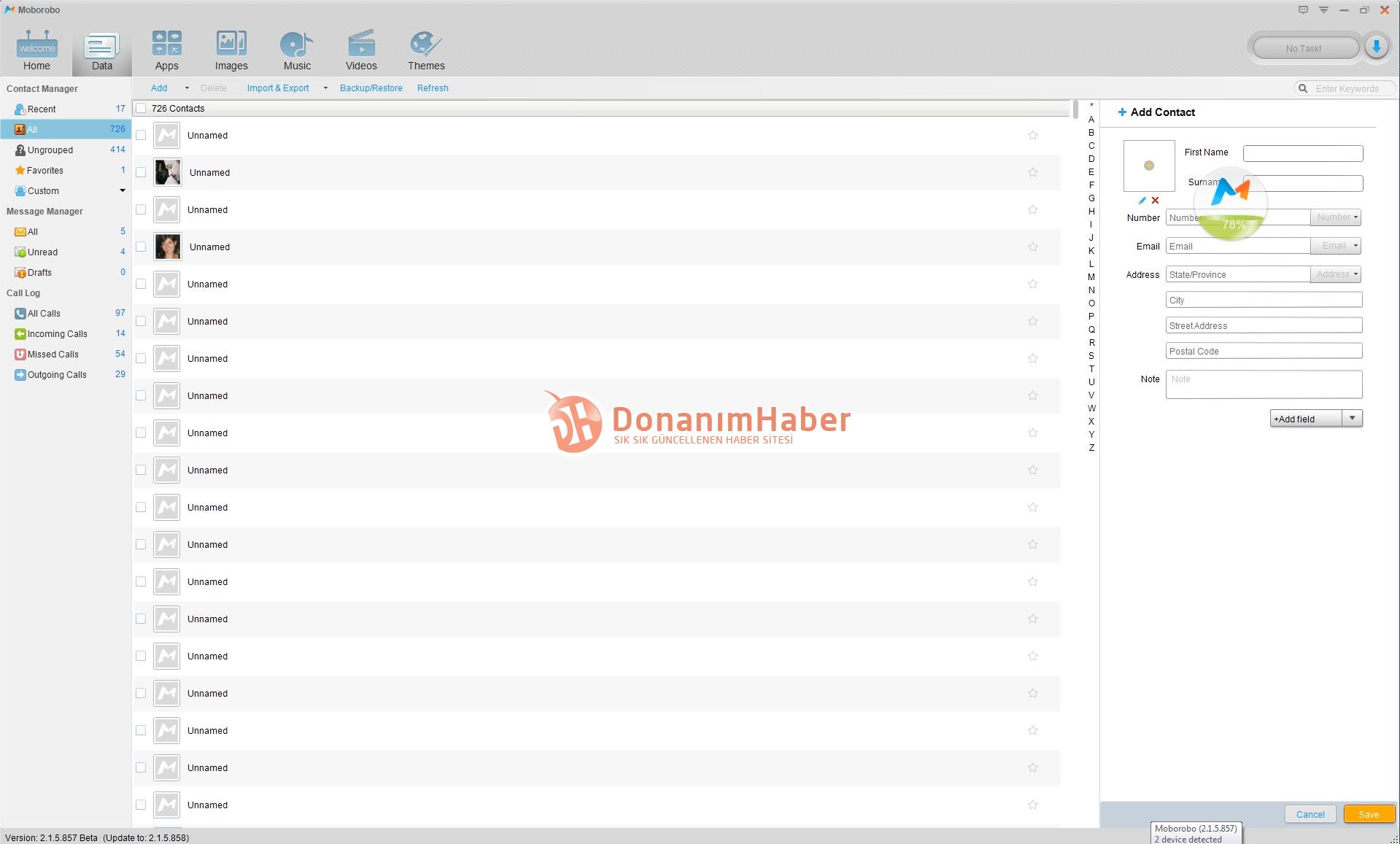Click the floating Moborobo 78% widget
Viewport: 1400px width, 844px height.
click(x=1231, y=205)
